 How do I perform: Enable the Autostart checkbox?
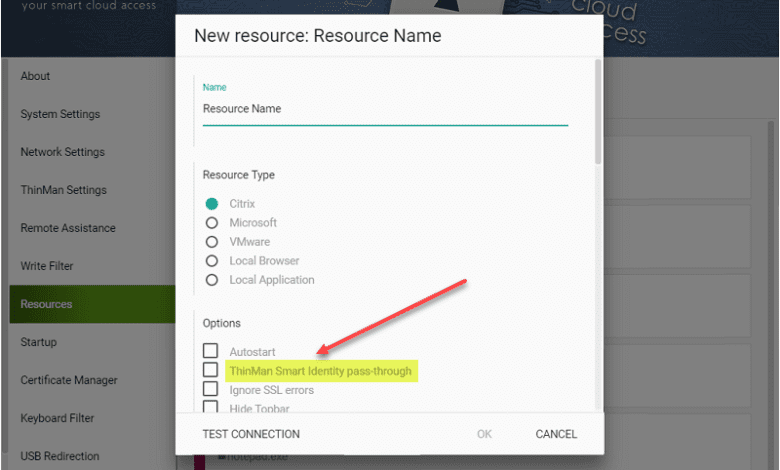pos(210,351)
